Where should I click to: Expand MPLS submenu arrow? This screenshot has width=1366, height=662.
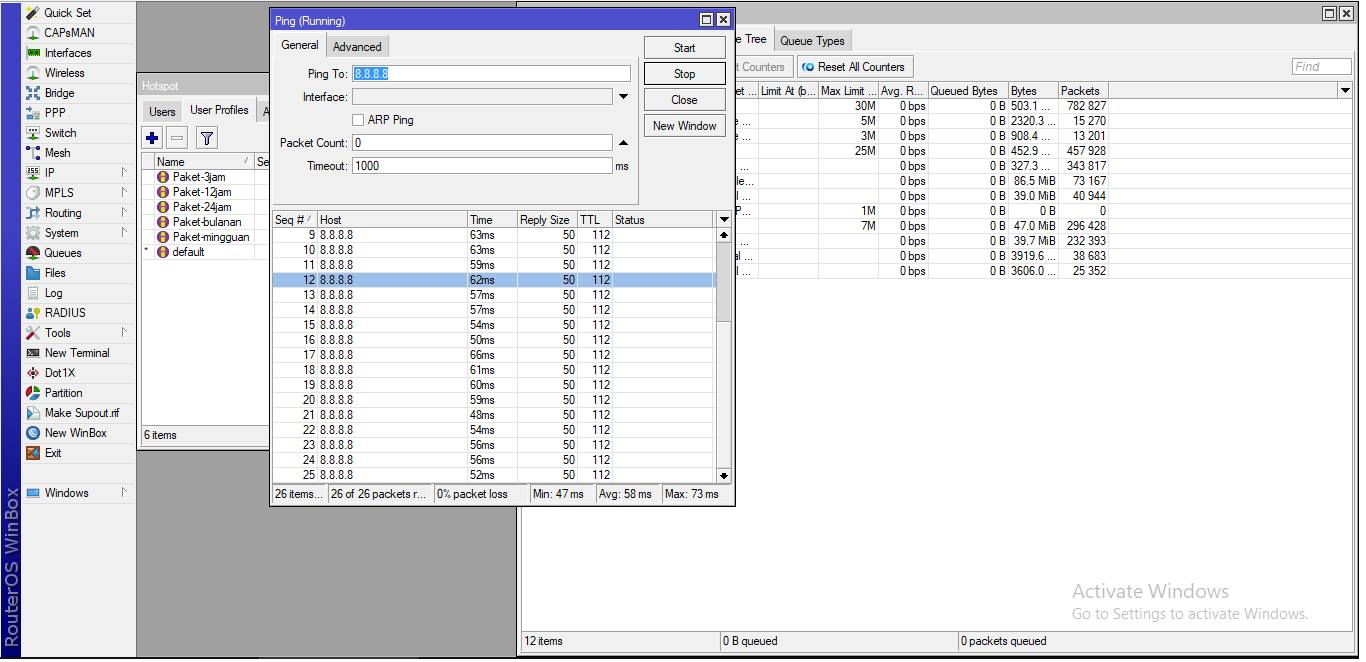coord(125,193)
